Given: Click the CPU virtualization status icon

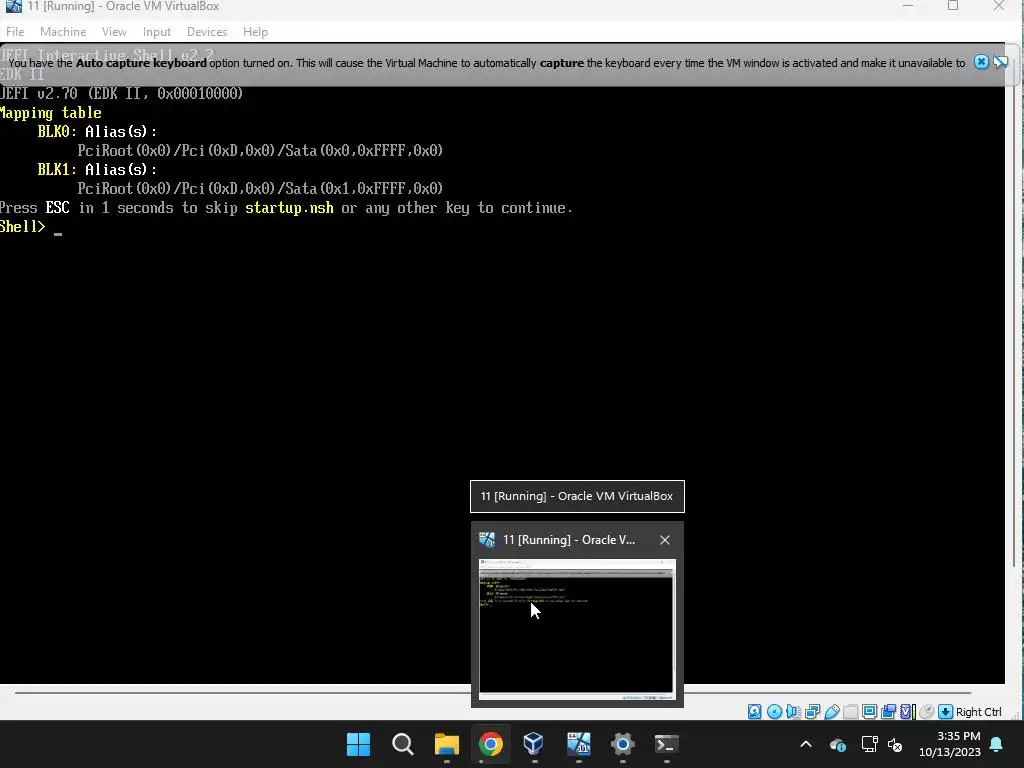Looking at the screenshot, I should pyautogui.click(x=908, y=712).
